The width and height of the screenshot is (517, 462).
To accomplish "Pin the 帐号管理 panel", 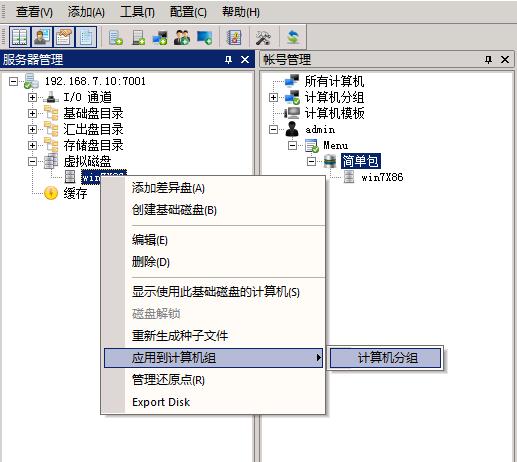I will [x=488, y=60].
